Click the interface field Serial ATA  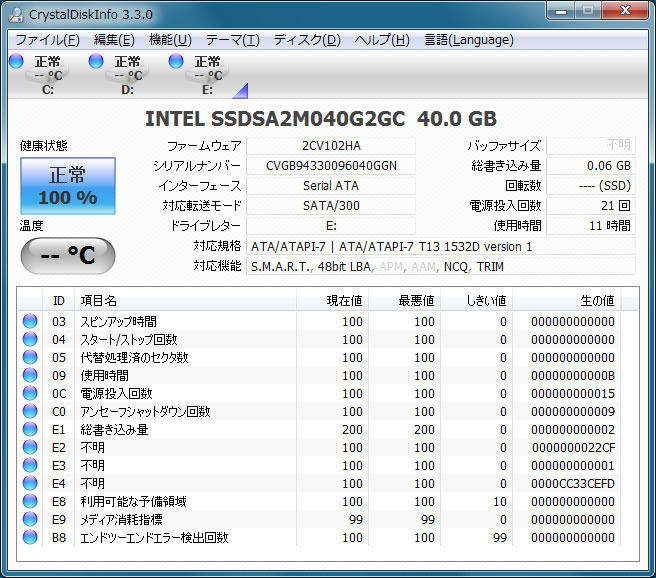[331, 186]
